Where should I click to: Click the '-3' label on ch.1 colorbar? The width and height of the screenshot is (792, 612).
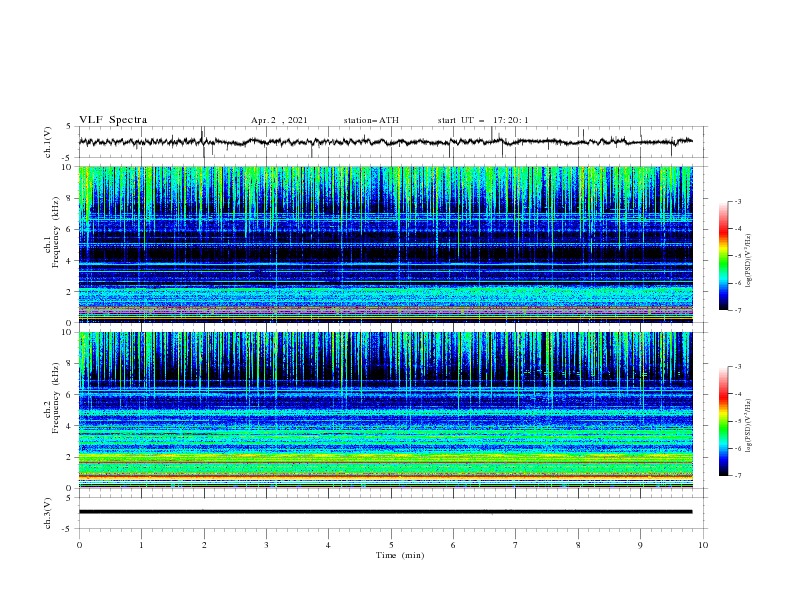pyautogui.click(x=737, y=201)
